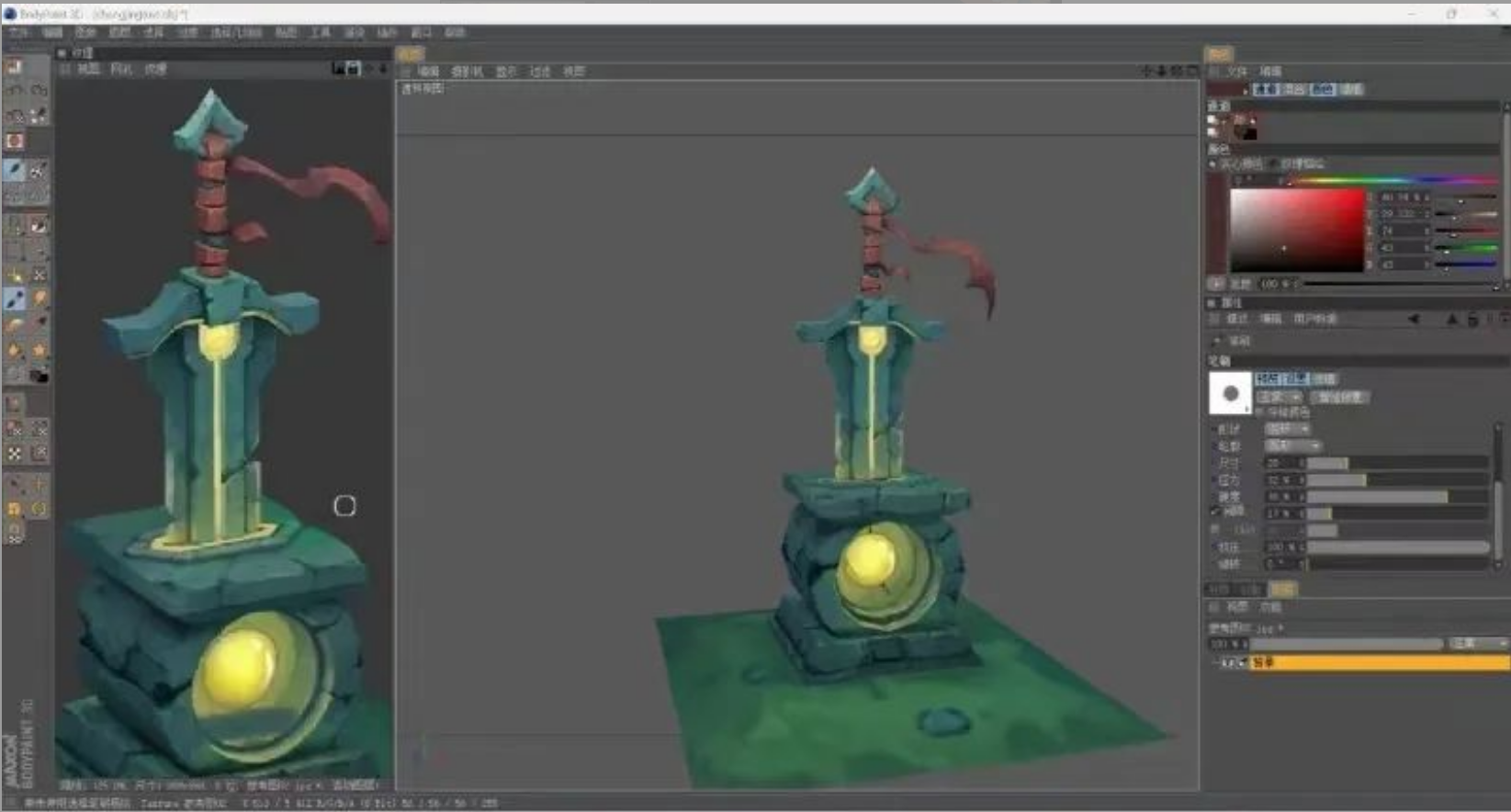
Task: Open the brush shape dropdown under the brush preview
Action: tap(1280, 397)
